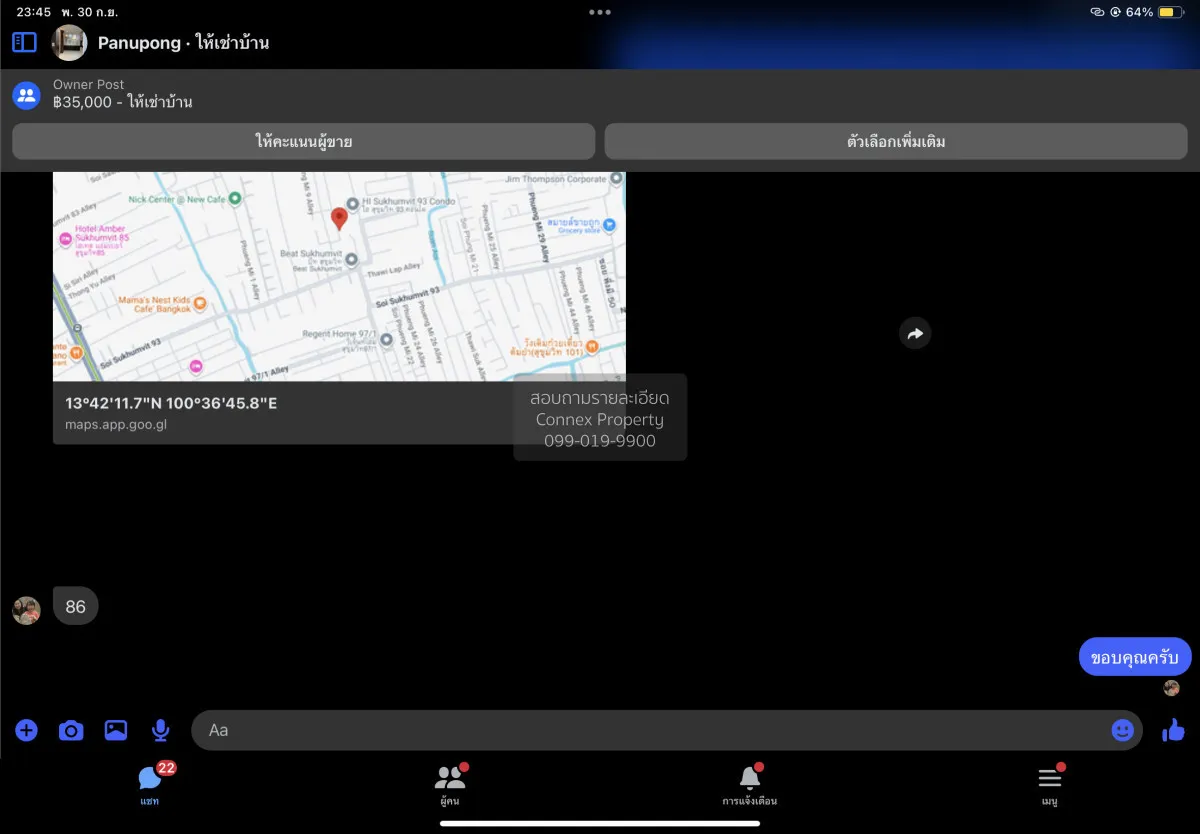The width and height of the screenshot is (1200, 834).
Task: Open the shared map preview image
Action: [339, 276]
